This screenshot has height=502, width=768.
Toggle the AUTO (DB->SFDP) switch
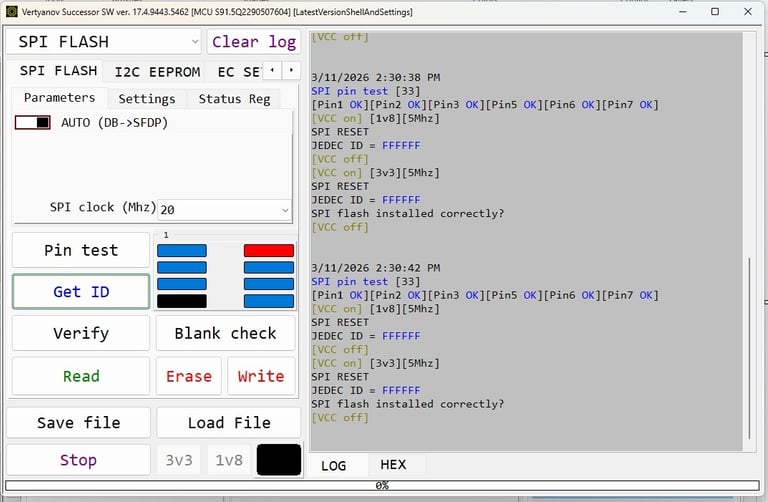32,122
